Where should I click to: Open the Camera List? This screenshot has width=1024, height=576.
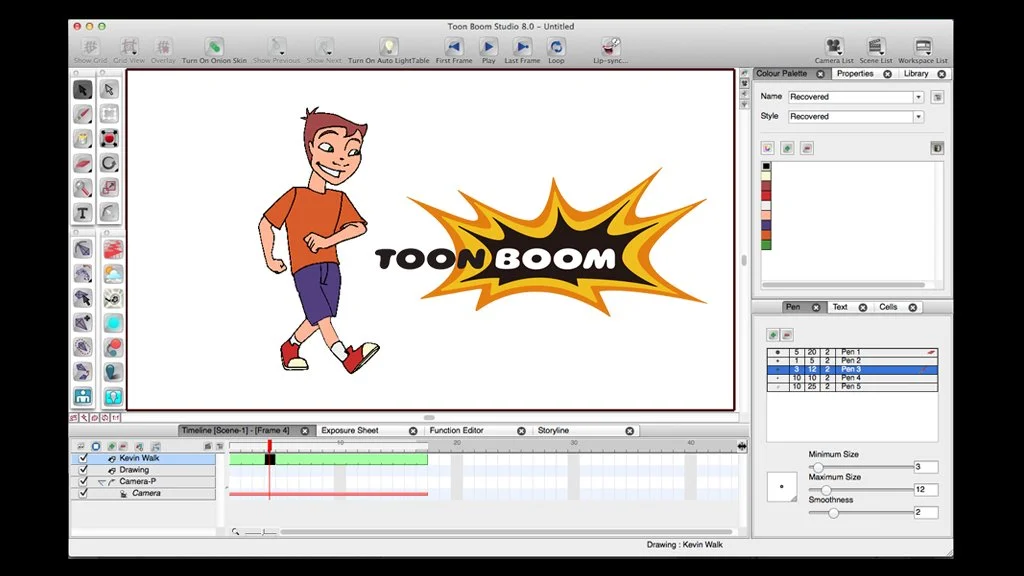(x=834, y=51)
